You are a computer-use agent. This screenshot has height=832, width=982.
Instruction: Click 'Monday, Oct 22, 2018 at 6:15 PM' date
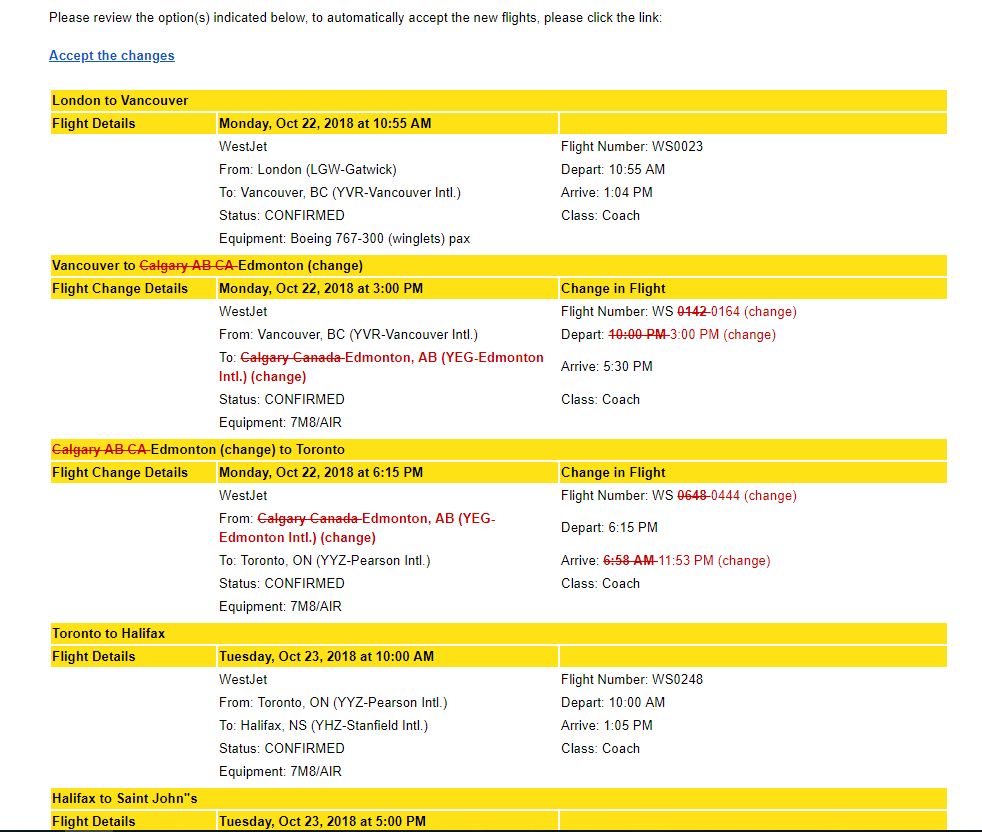(x=321, y=473)
